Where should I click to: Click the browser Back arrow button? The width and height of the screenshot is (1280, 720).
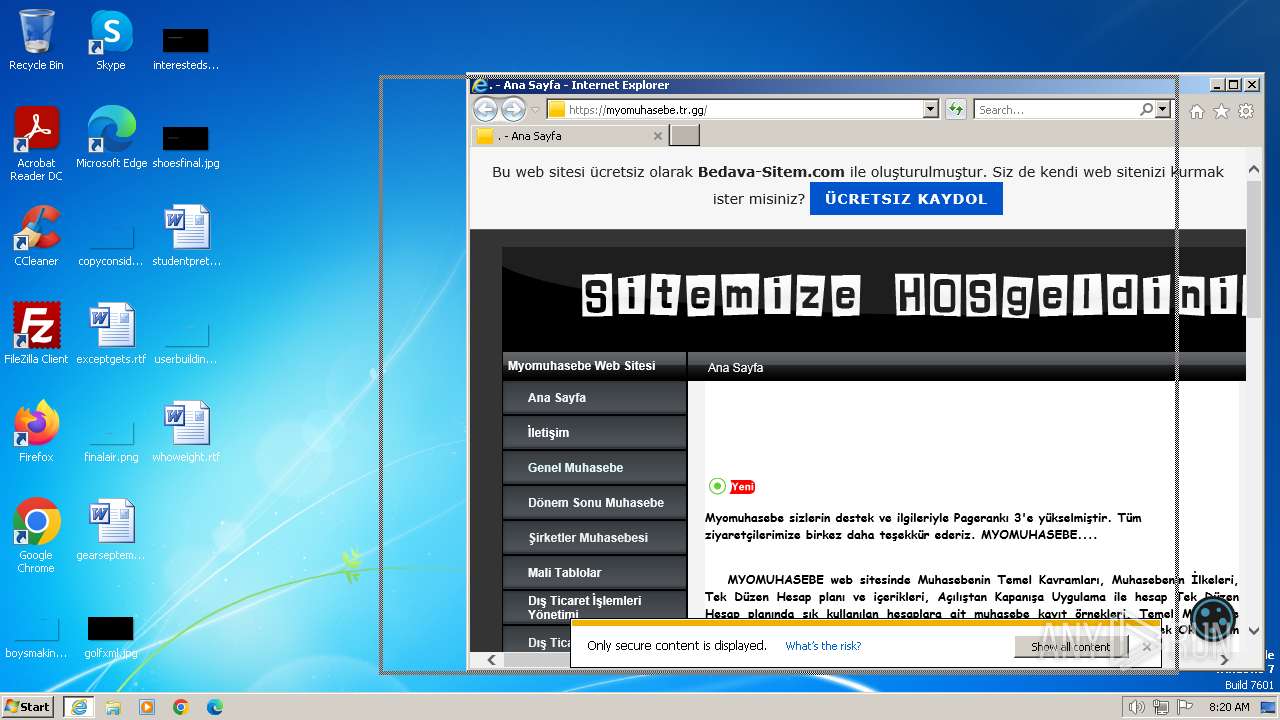(485, 109)
